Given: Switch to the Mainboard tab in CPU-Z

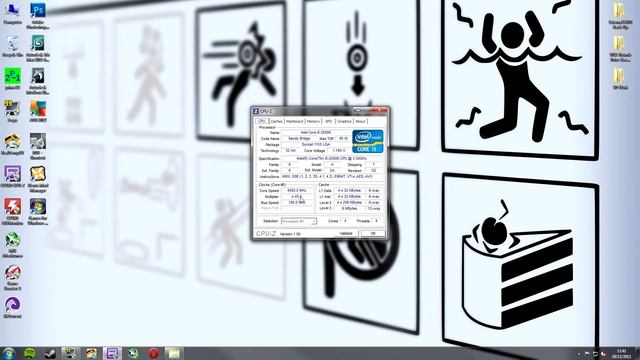Looking at the screenshot, I should coord(294,121).
